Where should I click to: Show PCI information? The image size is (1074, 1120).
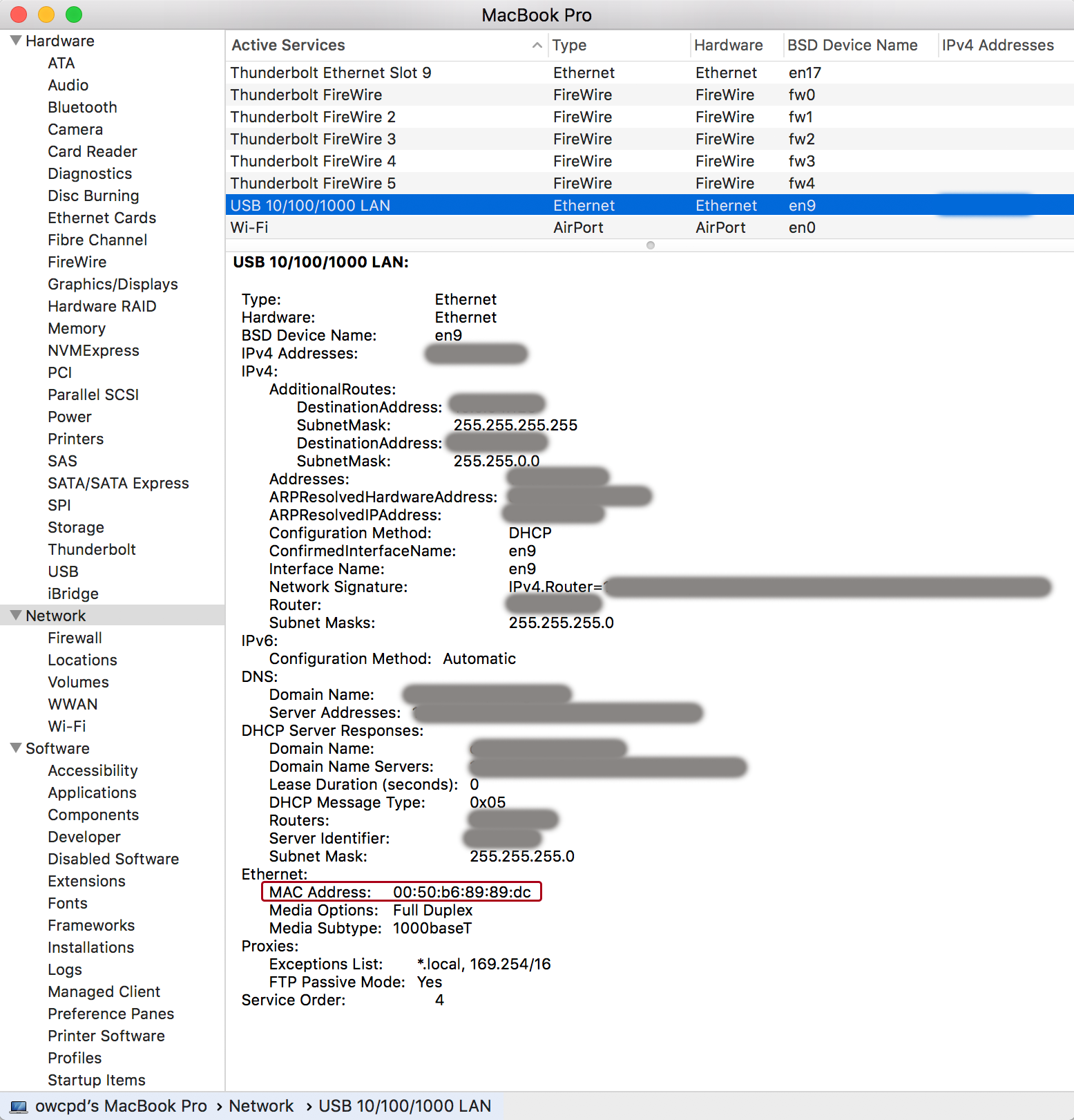point(60,372)
